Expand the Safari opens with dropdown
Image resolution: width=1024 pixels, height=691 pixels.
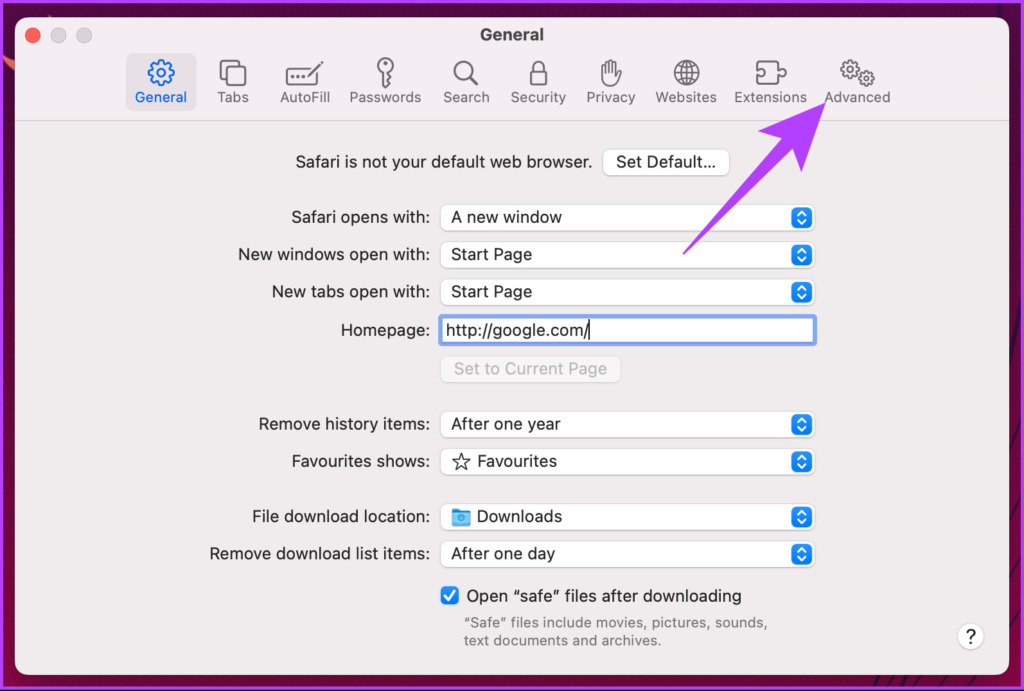627,217
